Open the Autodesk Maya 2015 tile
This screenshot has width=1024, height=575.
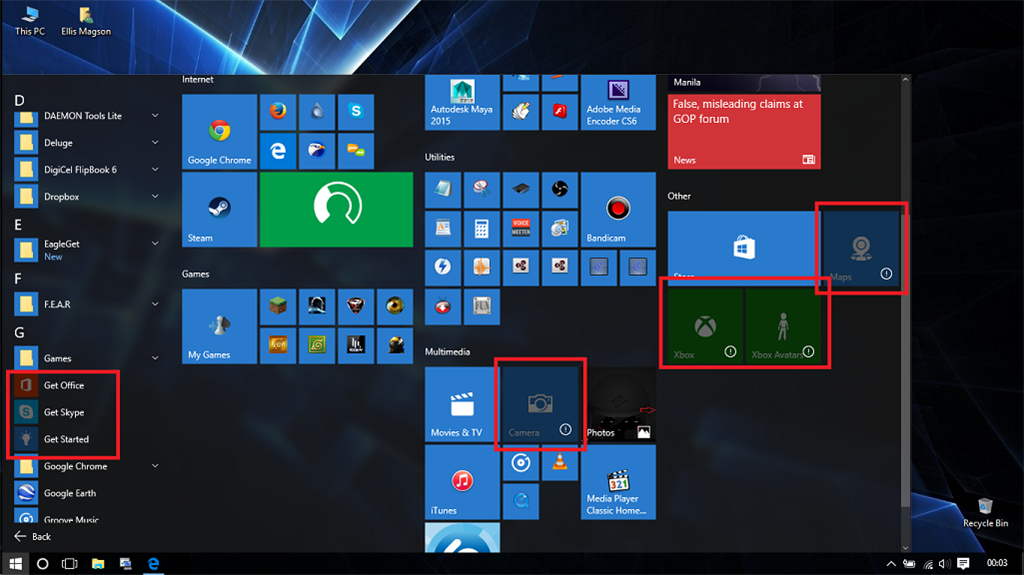pyautogui.click(x=462, y=103)
